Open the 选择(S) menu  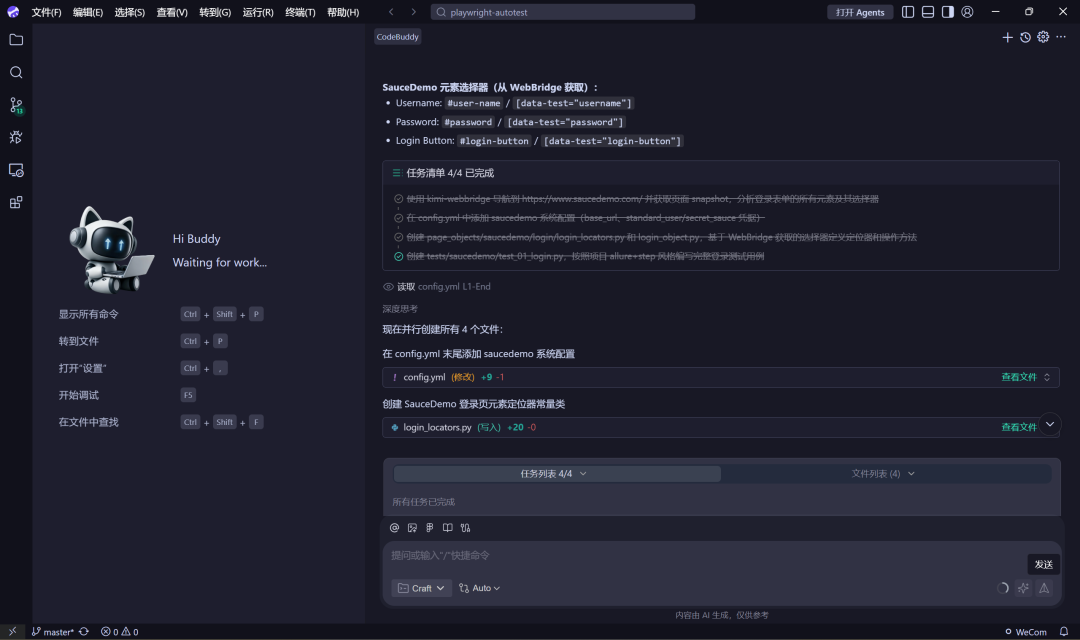[129, 12]
